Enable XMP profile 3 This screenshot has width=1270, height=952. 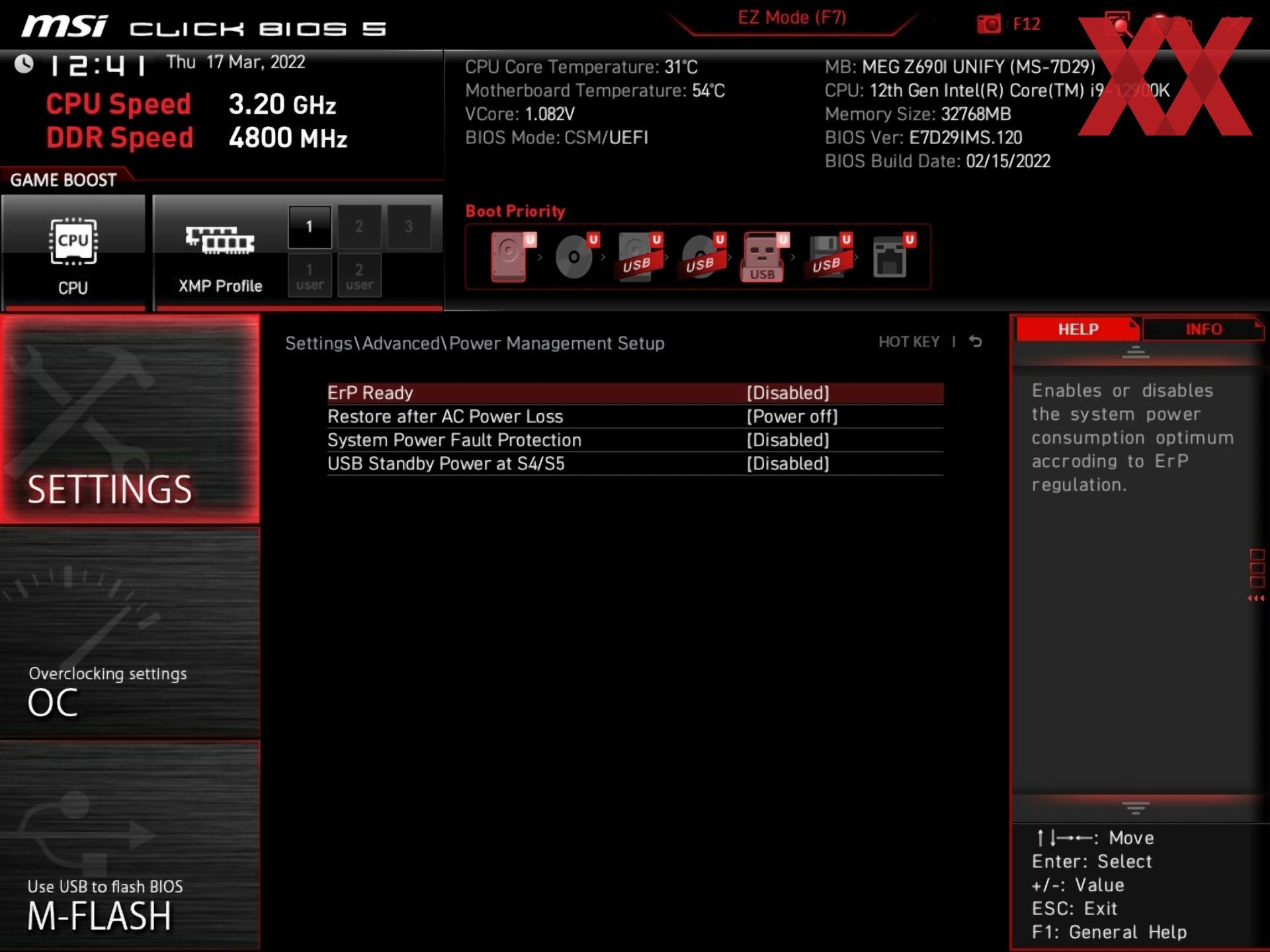pos(409,227)
